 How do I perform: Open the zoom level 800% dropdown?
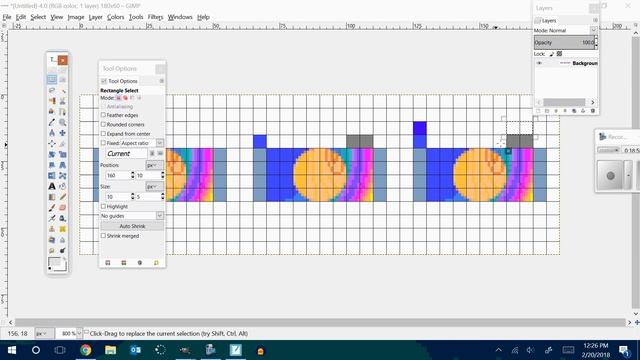point(79,333)
